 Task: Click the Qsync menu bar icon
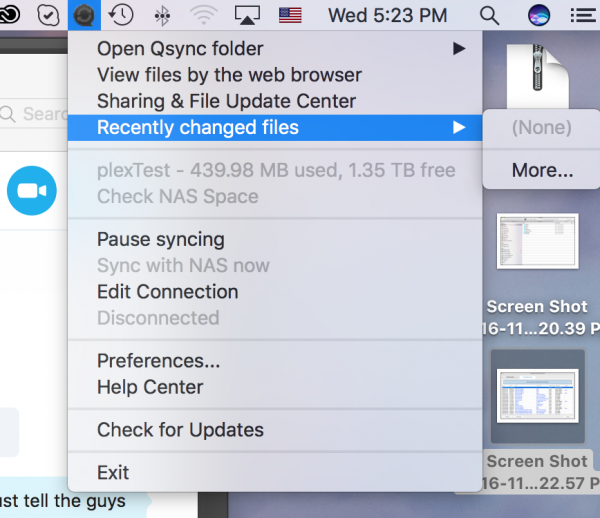click(x=84, y=15)
